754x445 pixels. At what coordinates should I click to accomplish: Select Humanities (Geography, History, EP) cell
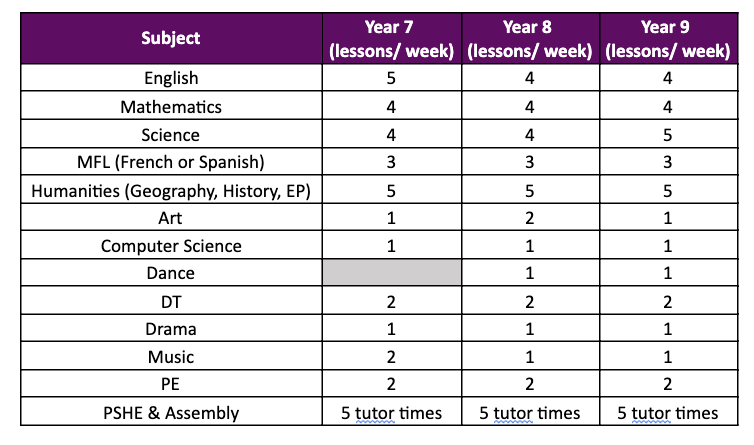point(171,190)
